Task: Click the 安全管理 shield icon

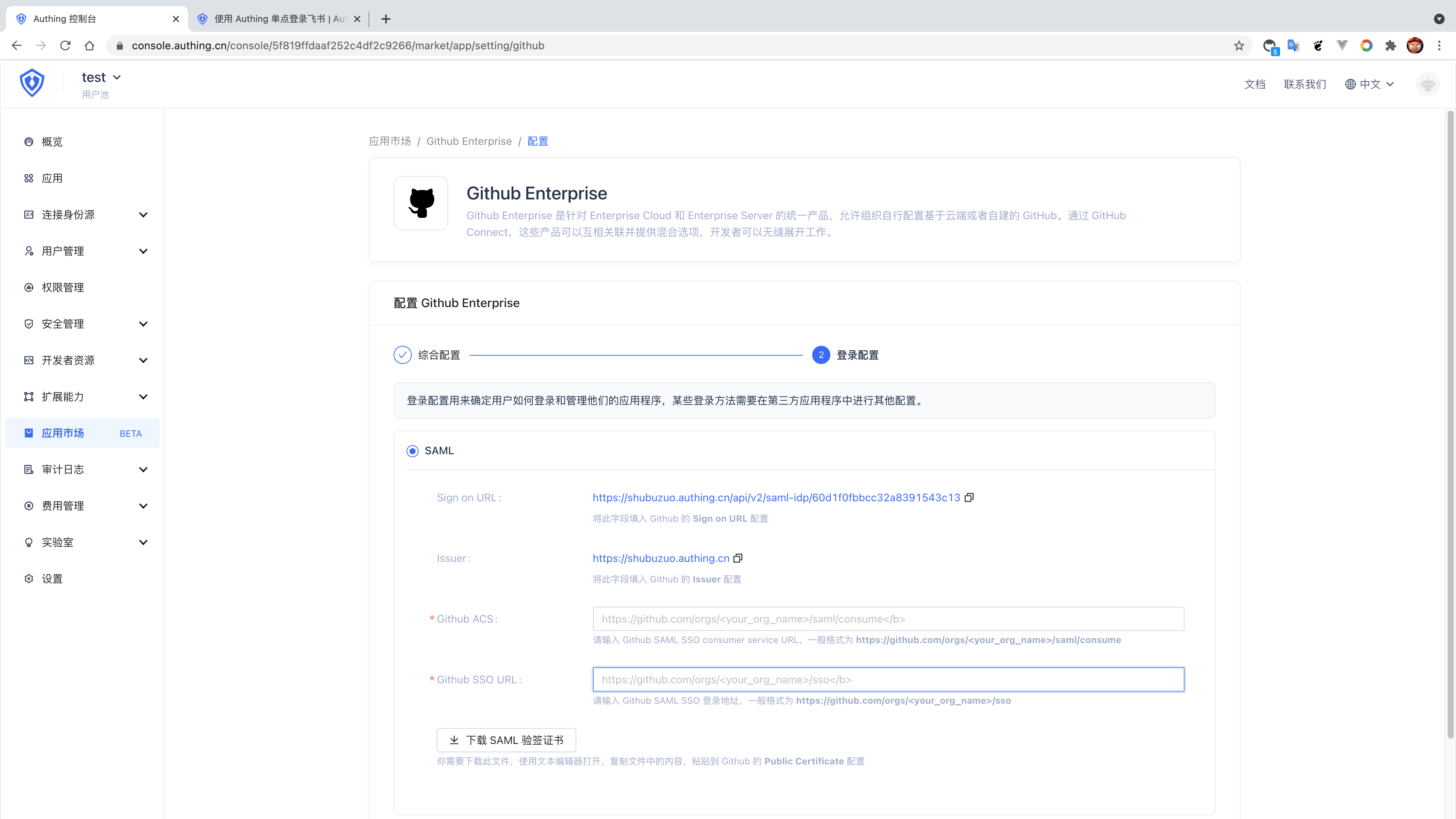Action: click(x=29, y=324)
